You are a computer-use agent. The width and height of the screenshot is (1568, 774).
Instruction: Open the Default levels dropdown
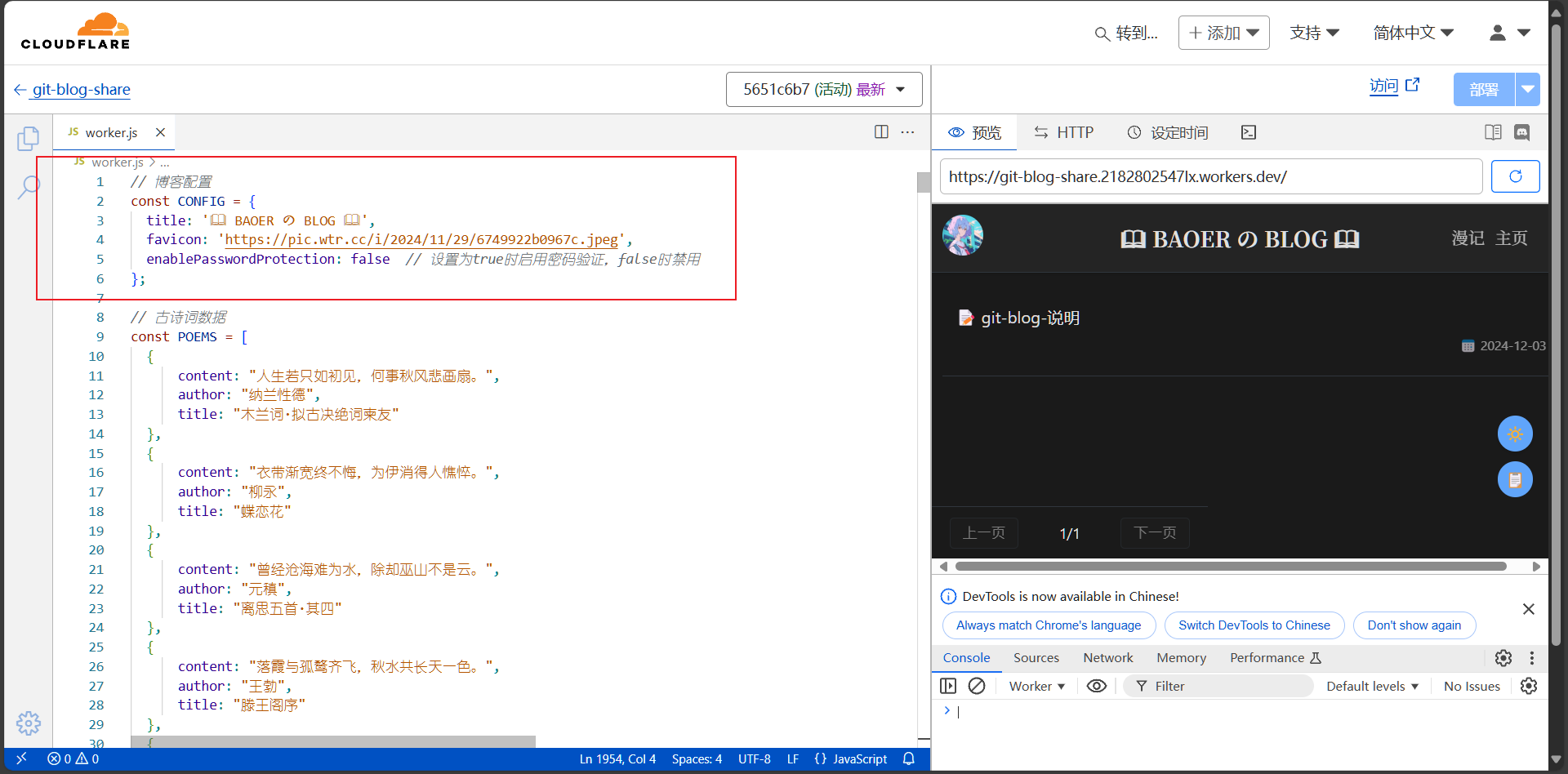[x=1372, y=686]
